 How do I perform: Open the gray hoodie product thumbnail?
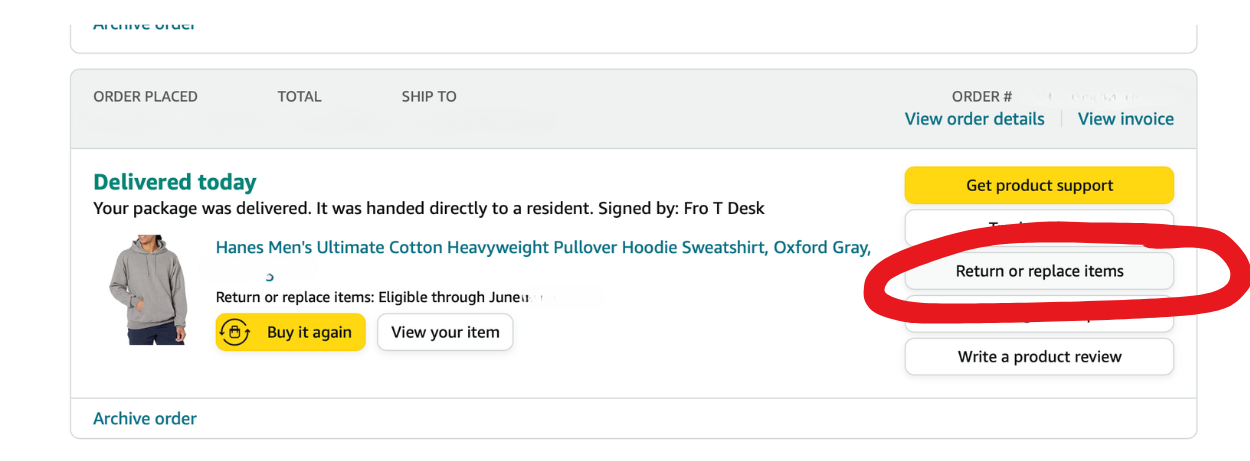coord(148,290)
